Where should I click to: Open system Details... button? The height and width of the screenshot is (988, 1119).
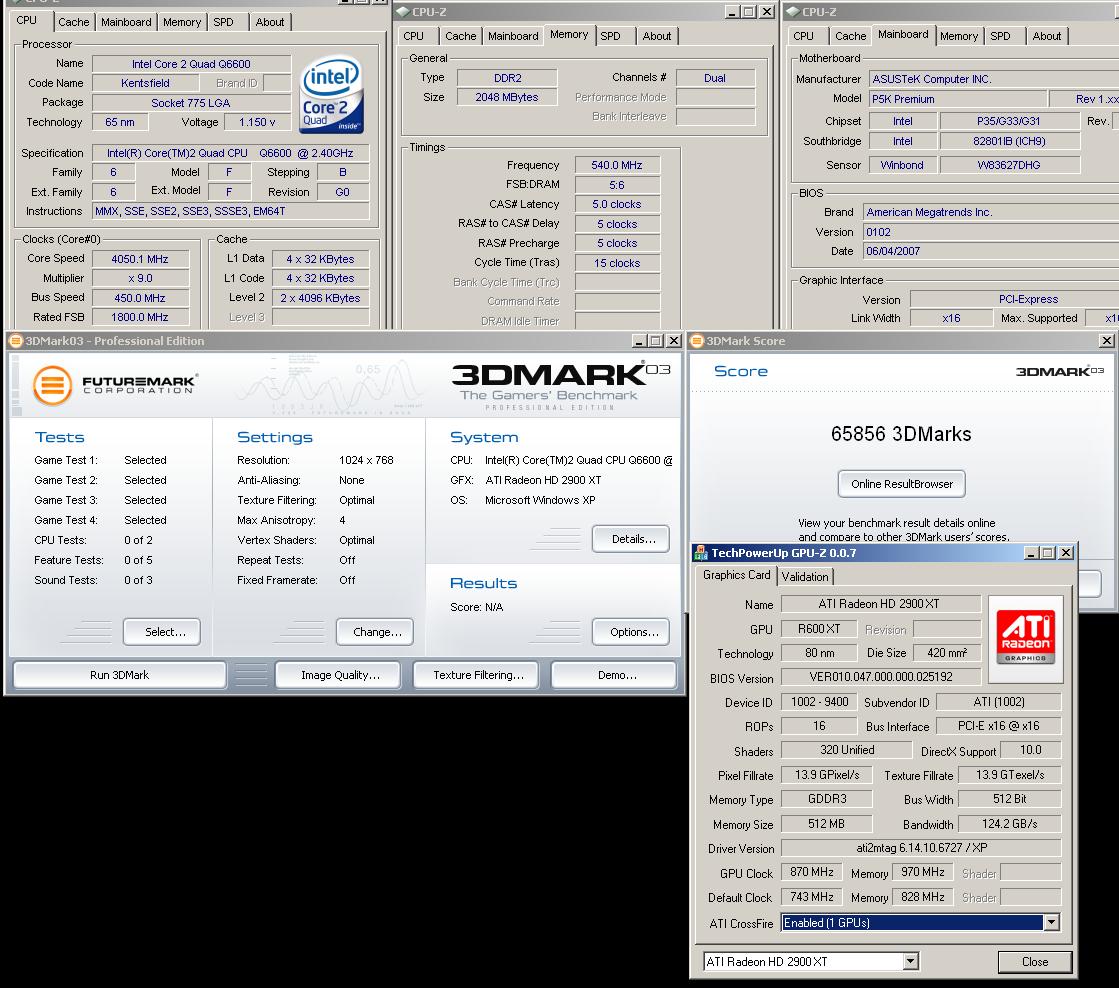(x=631, y=539)
